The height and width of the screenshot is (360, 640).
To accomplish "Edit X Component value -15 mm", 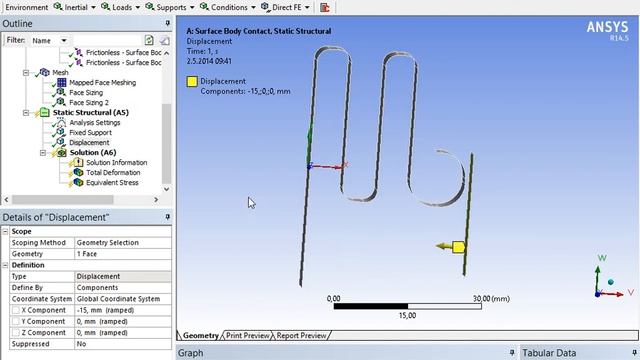I will pos(123,310).
